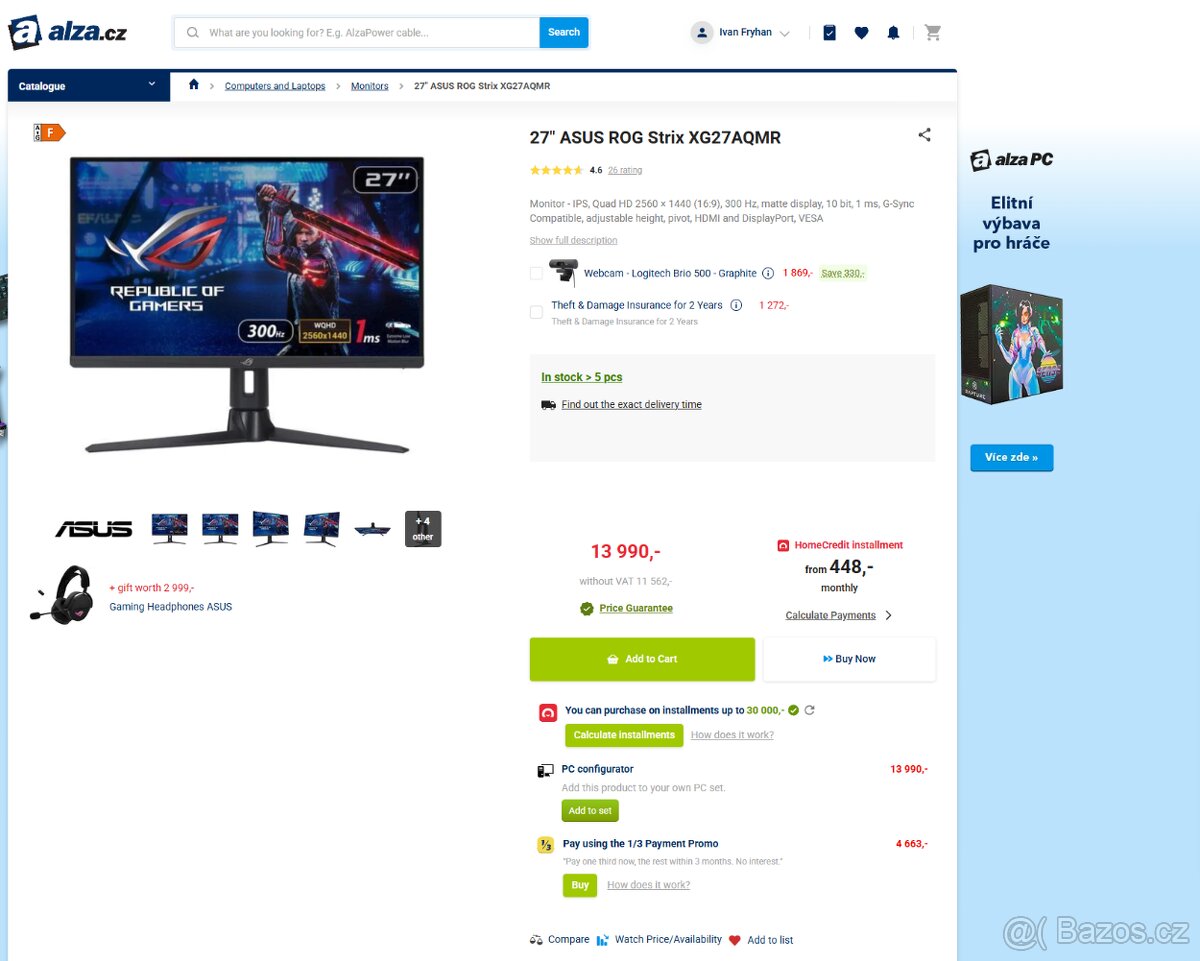Open the notifications bell icon

point(893,33)
